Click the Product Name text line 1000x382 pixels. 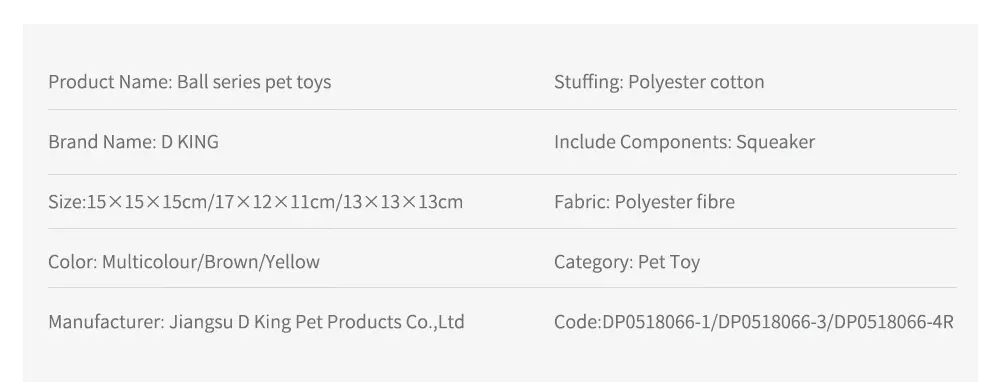pyautogui.click(x=189, y=82)
